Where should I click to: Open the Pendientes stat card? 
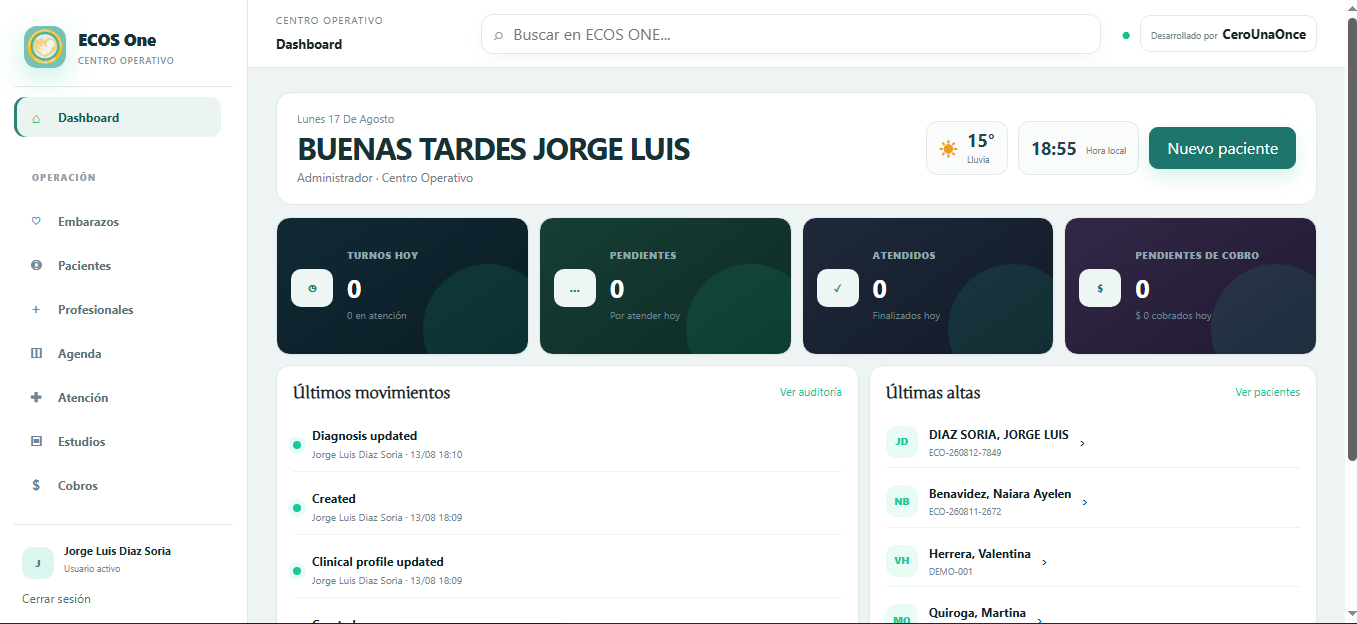click(665, 286)
